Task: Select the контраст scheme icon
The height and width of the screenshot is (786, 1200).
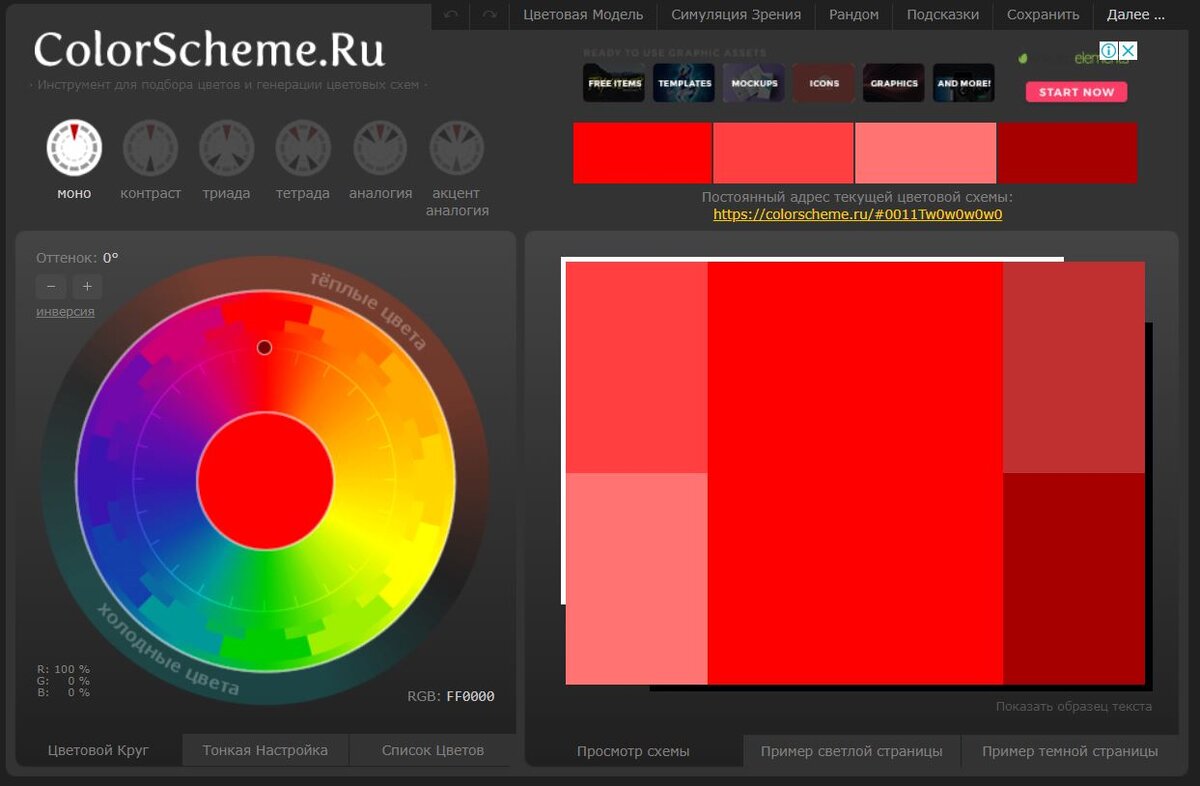Action: tap(150, 148)
